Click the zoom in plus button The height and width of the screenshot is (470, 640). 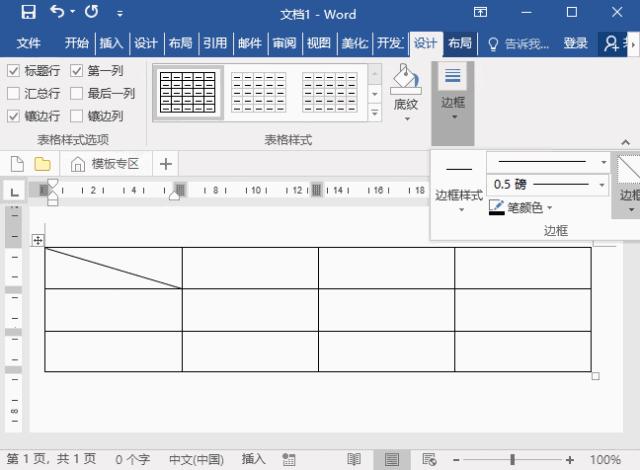[x=570, y=460]
